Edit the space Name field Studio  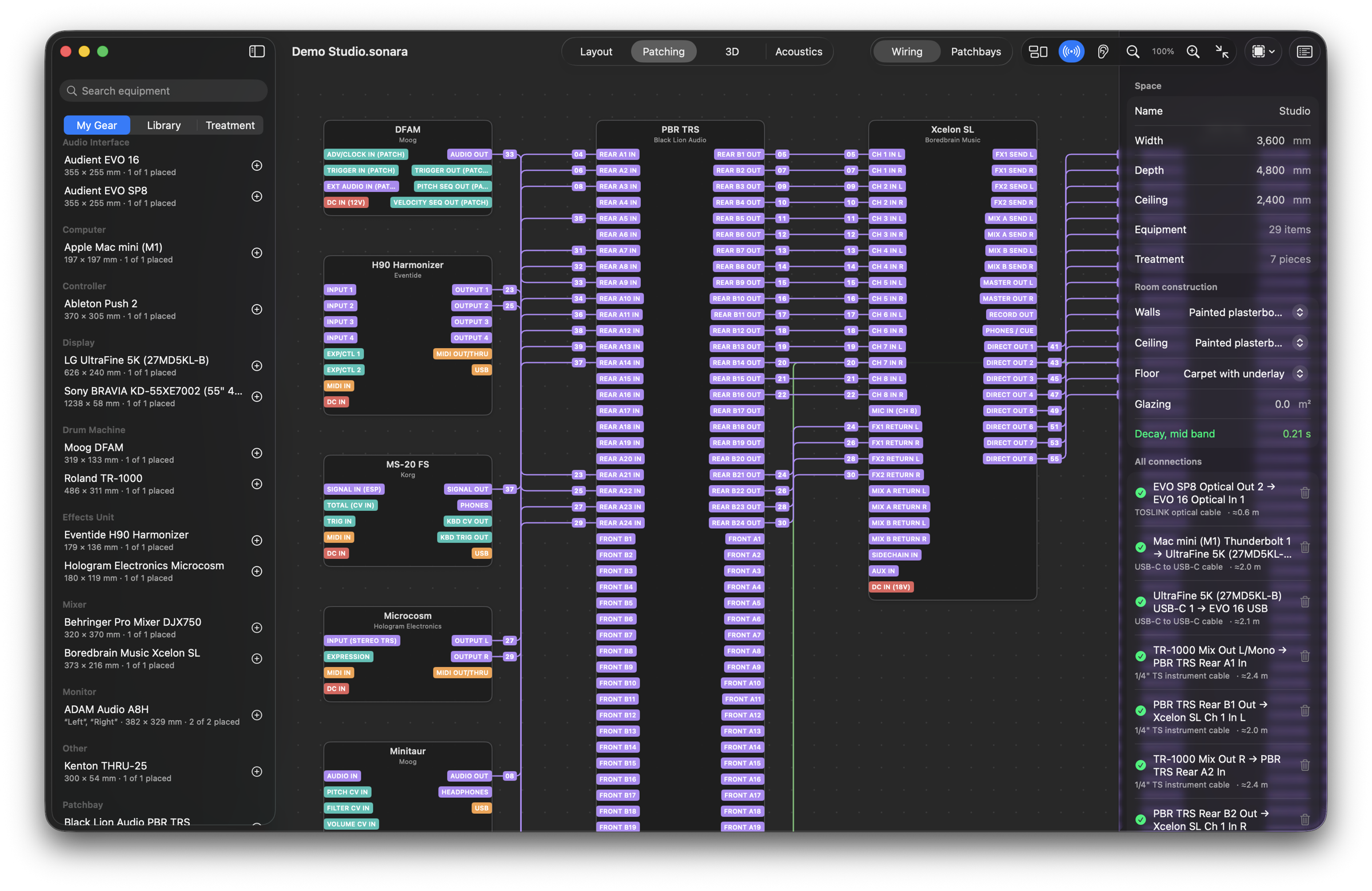click(x=1294, y=111)
